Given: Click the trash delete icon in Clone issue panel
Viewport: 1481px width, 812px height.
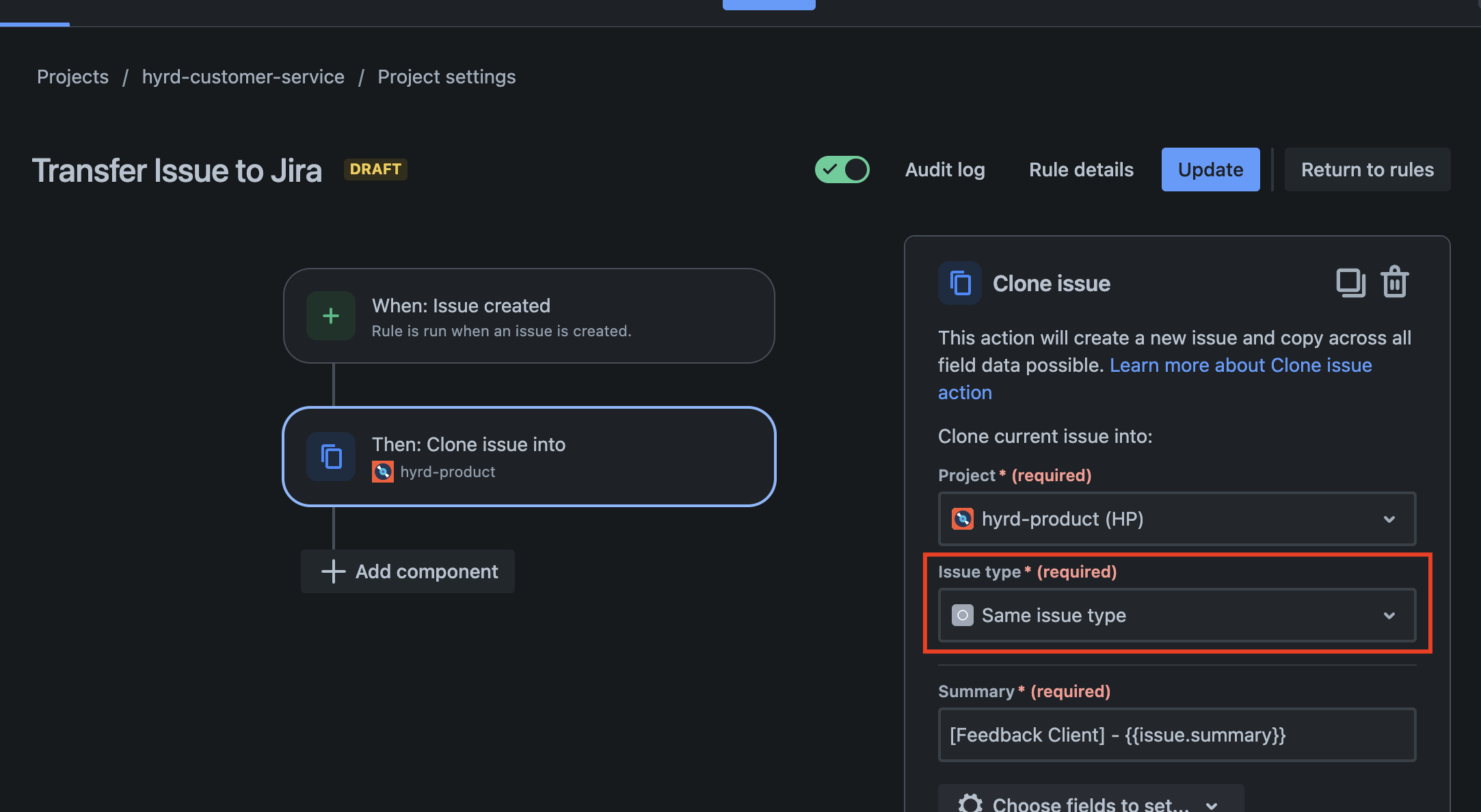Looking at the screenshot, I should pos(1395,282).
